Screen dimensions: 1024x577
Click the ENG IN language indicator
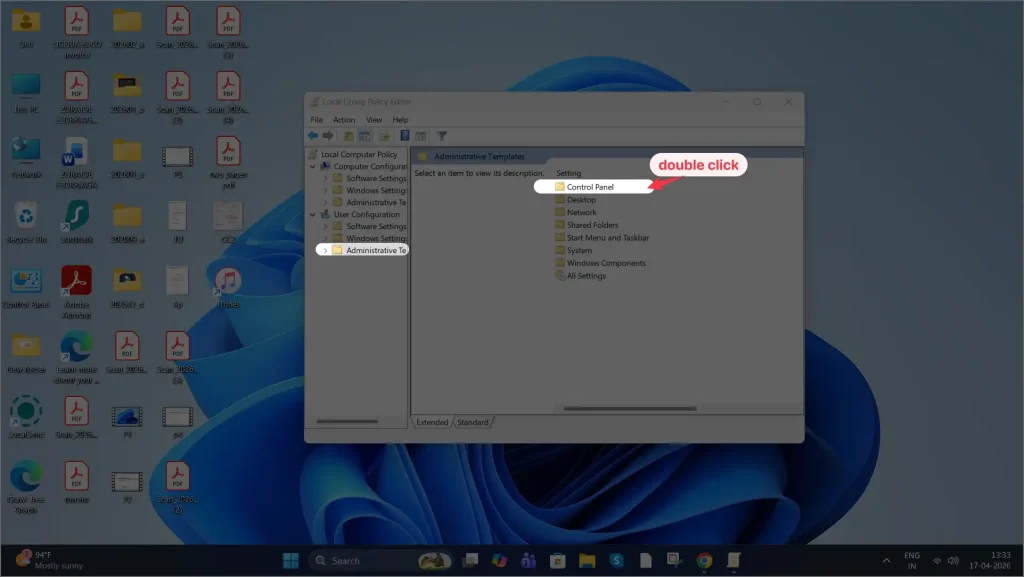tap(912, 561)
